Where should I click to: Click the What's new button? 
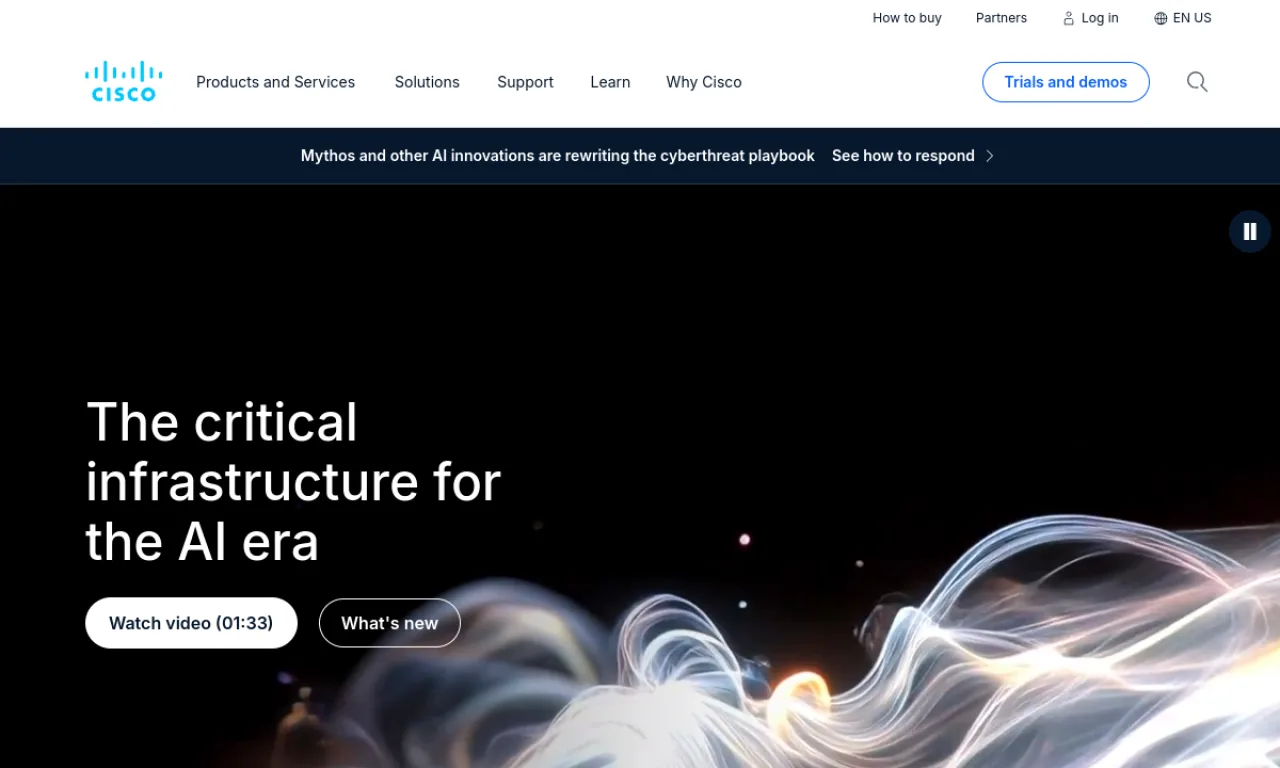390,623
